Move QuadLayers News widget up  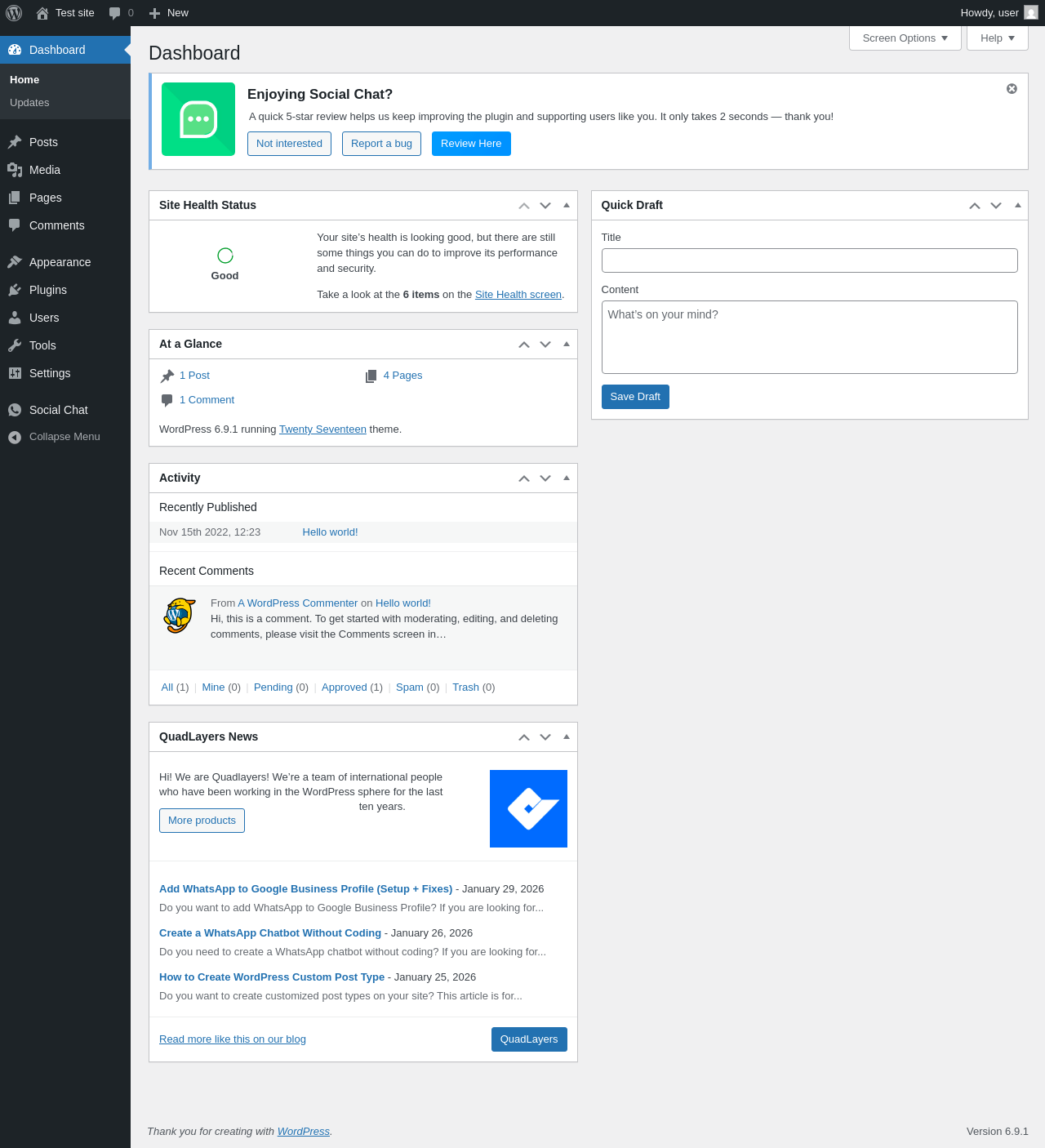(x=524, y=737)
